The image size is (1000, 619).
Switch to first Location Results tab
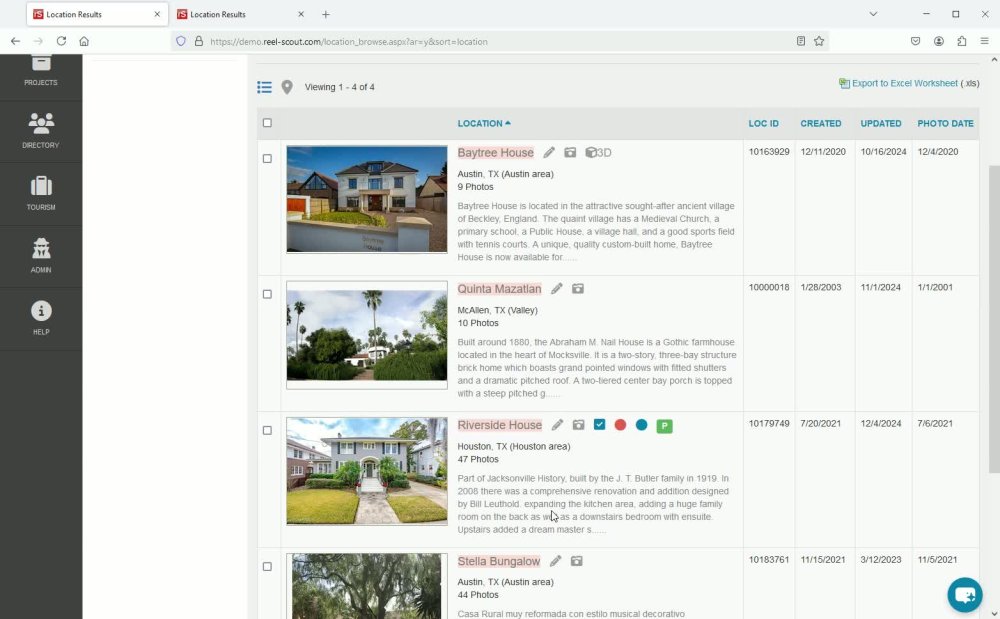(97, 14)
